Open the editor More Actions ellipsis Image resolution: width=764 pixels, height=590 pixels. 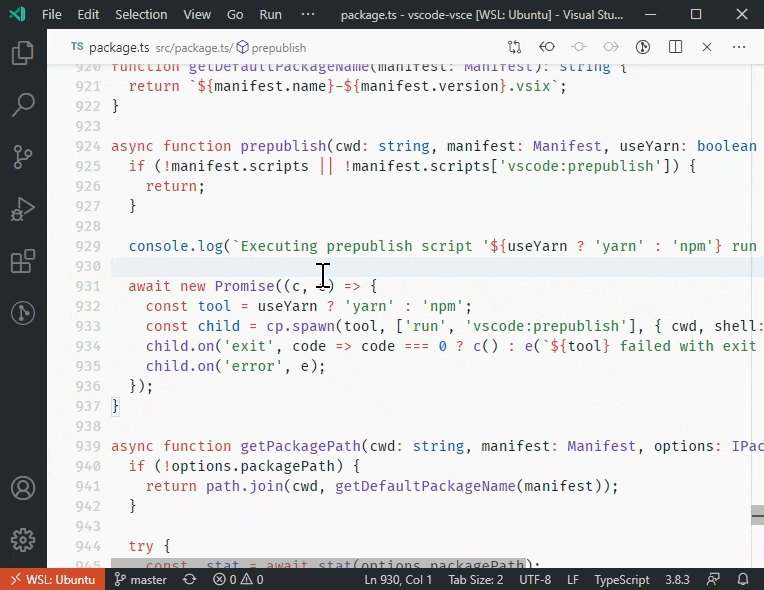click(739, 47)
